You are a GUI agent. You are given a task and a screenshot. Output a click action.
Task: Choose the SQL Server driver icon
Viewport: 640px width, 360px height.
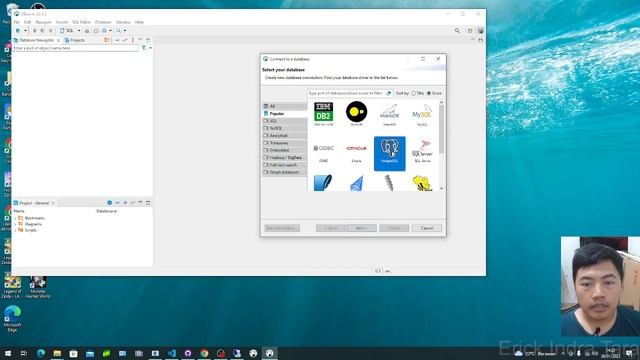pyautogui.click(x=422, y=149)
